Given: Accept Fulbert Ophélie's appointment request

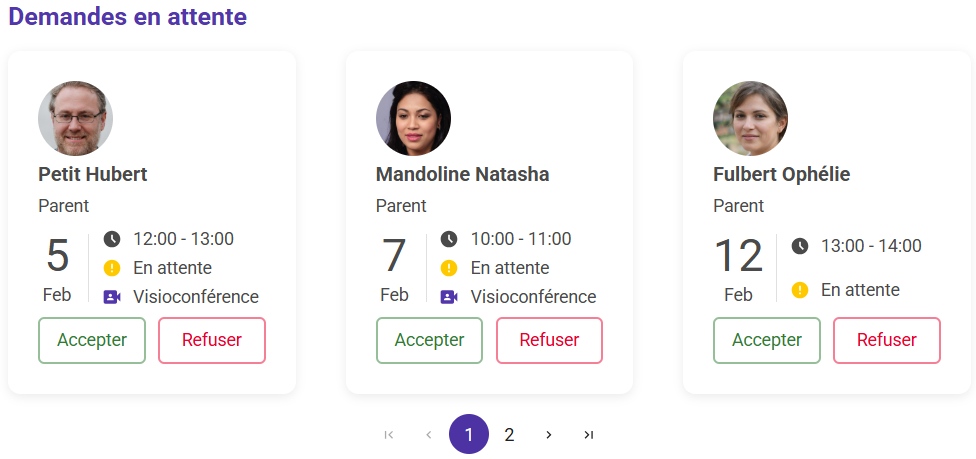Looking at the screenshot, I should tap(767, 340).
